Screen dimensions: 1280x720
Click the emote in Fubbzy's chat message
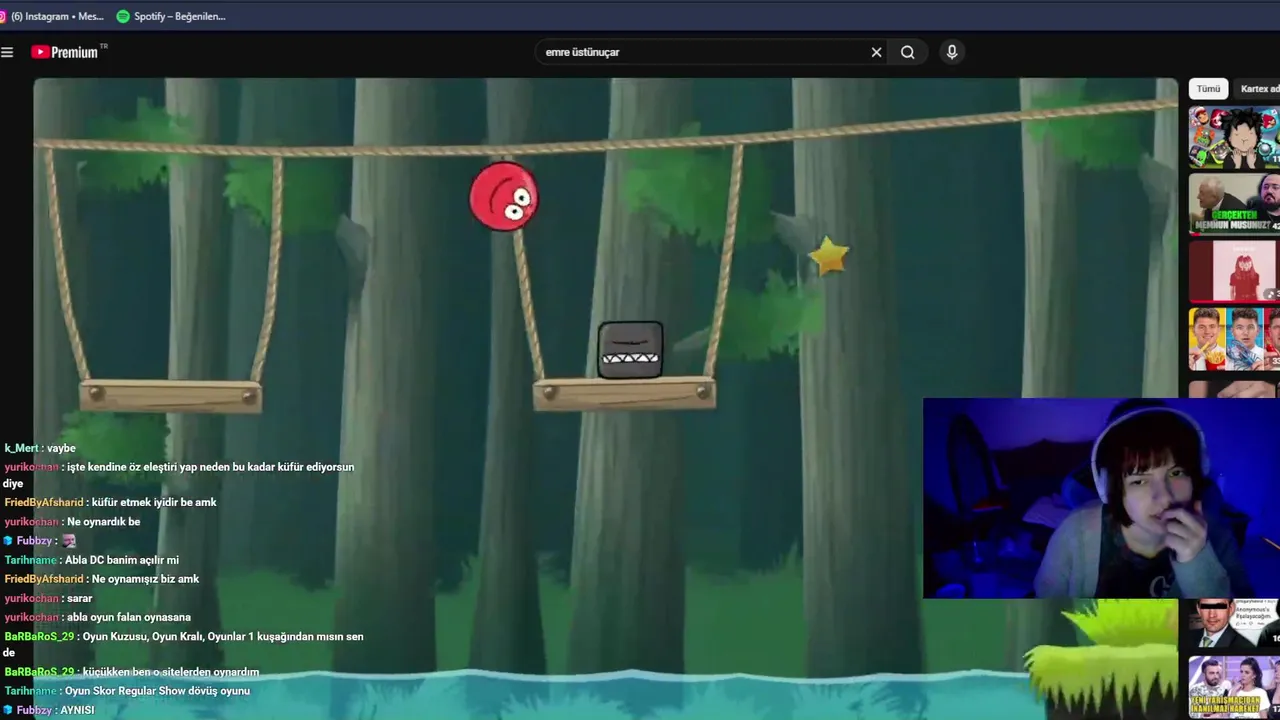pos(69,541)
